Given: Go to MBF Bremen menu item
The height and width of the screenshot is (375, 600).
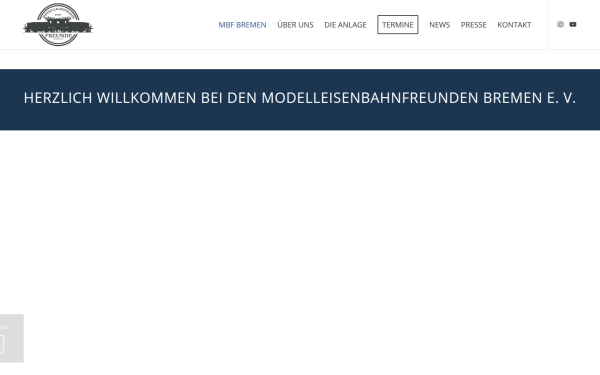Looking at the screenshot, I should 242,25.
